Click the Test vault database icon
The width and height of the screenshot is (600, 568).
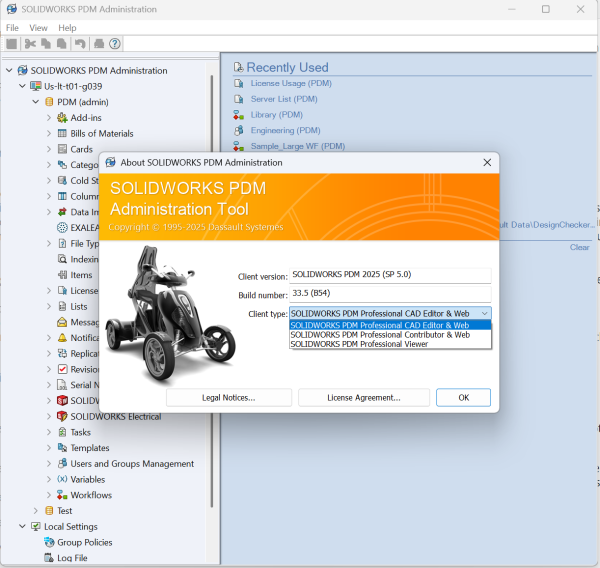(49, 511)
